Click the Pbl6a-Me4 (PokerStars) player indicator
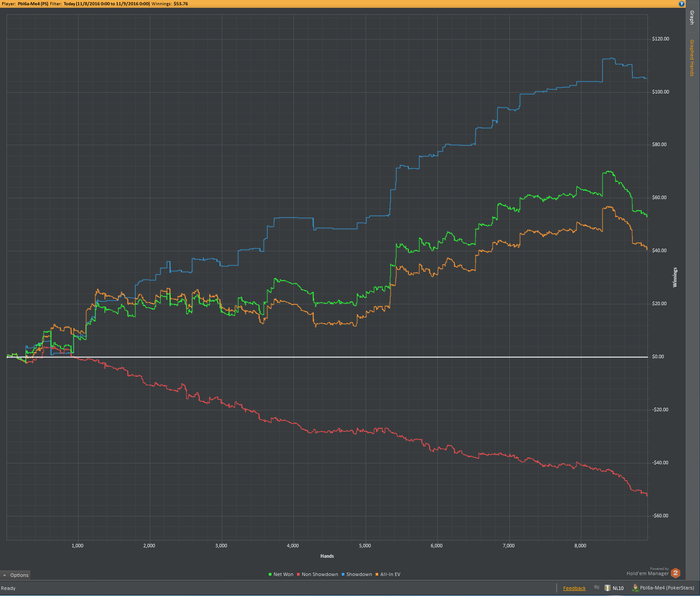The width and height of the screenshot is (700, 596). pyautogui.click(x=663, y=588)
